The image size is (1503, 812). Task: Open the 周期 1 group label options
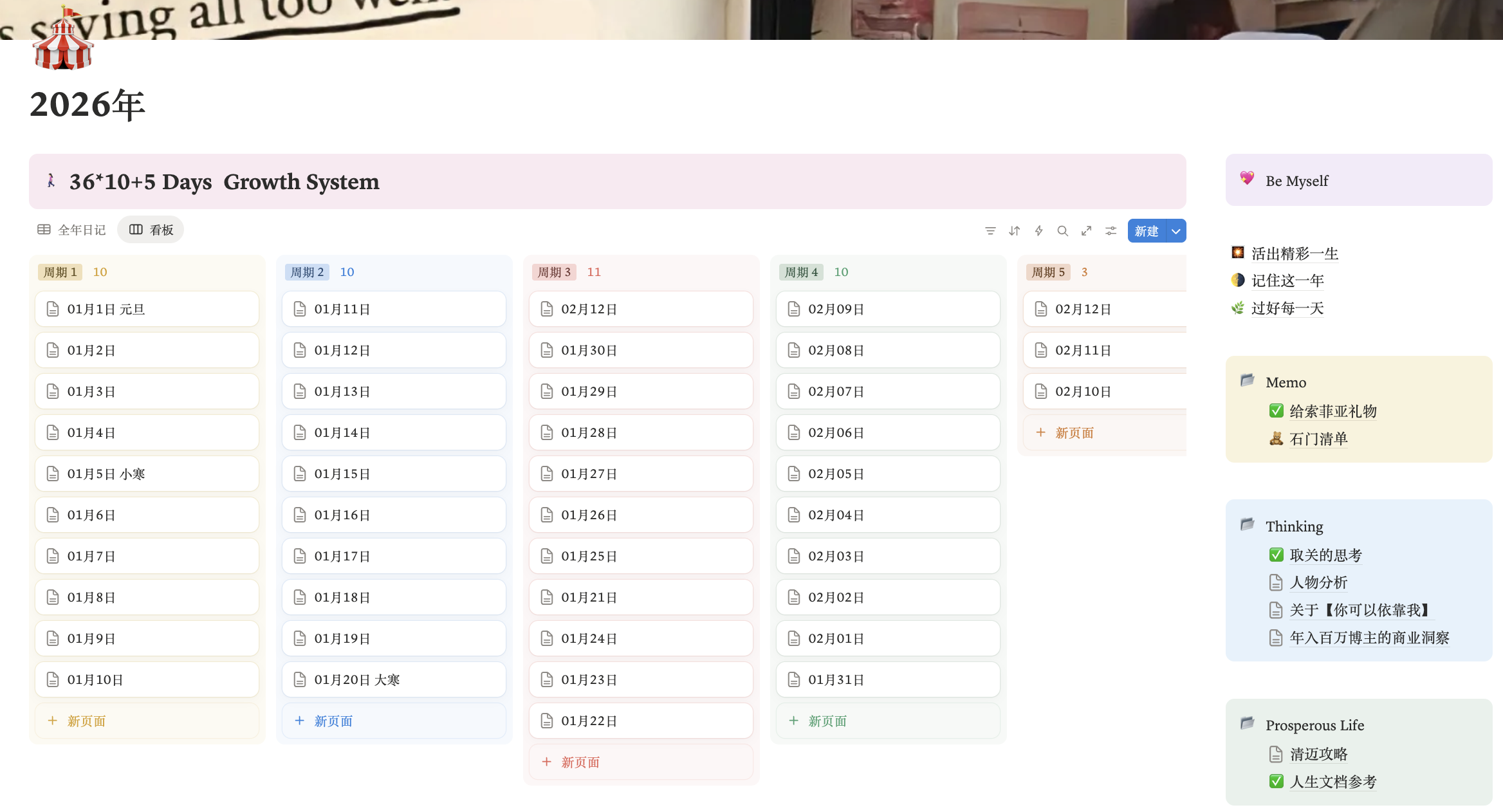click(60, 272)
